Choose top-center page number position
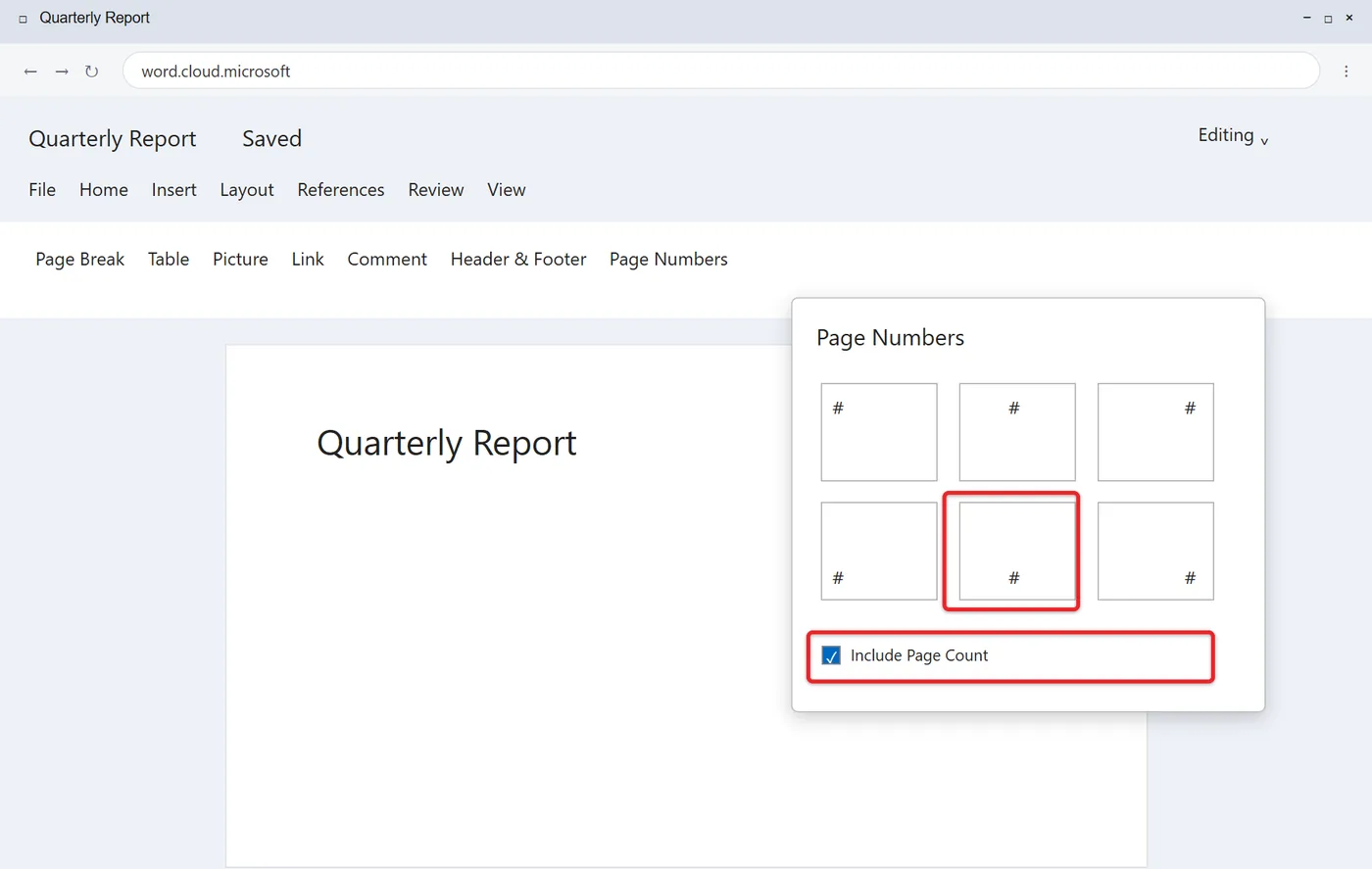This screenshot has width=1372, height=869. (x=1017, y=432)
